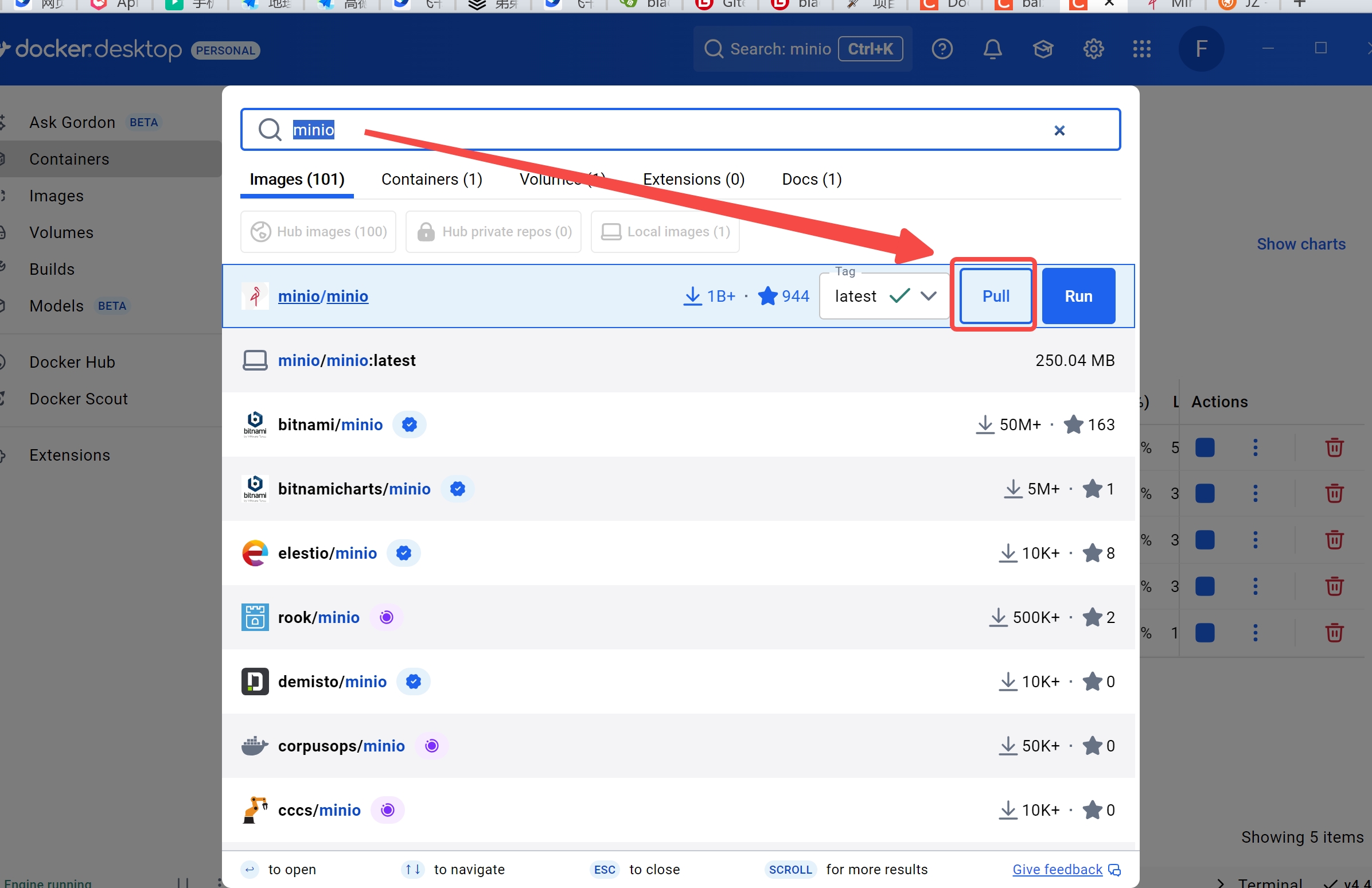Click the cccs/minio logo icon
1372x888 pixels.
tap(255, 810)
